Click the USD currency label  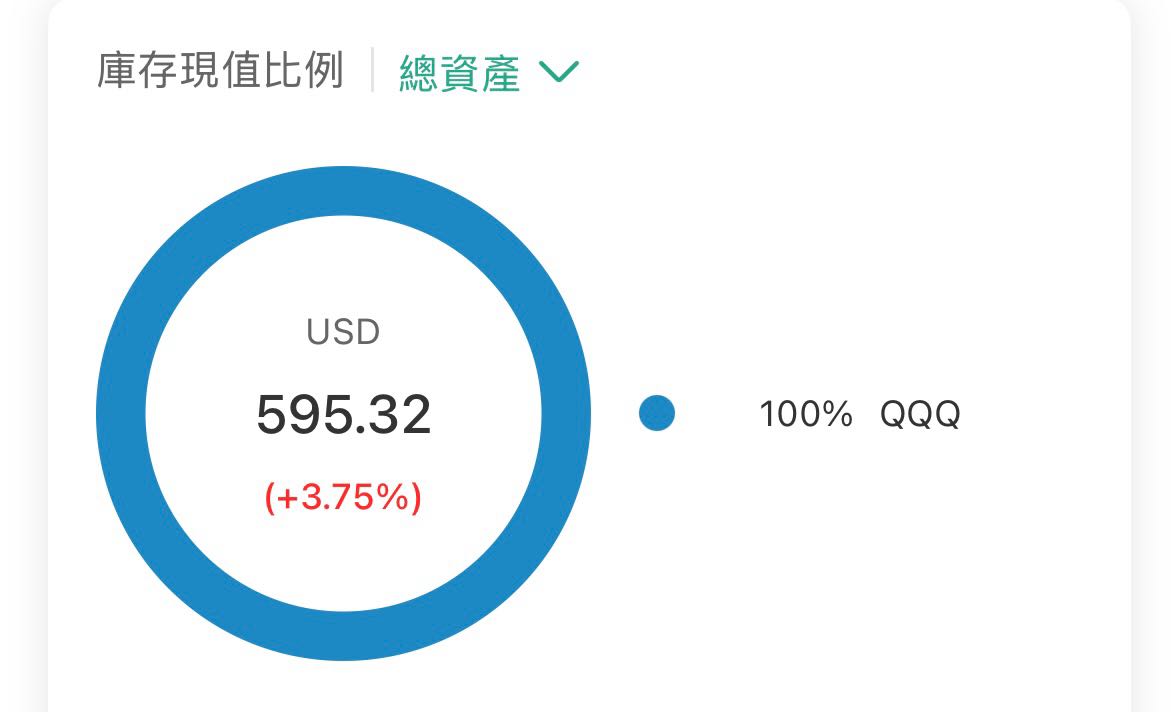[343, 332]
